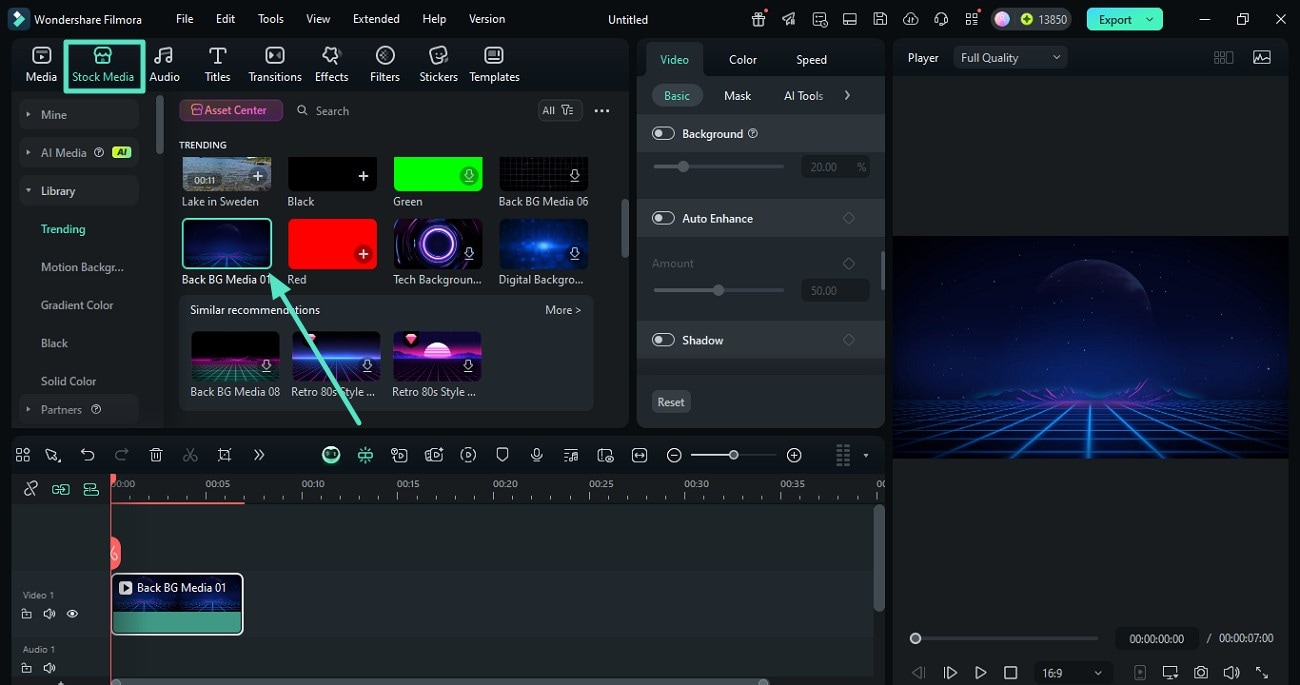
Task: Click the timeline zoom slider
Action: [x=734, y=455]
